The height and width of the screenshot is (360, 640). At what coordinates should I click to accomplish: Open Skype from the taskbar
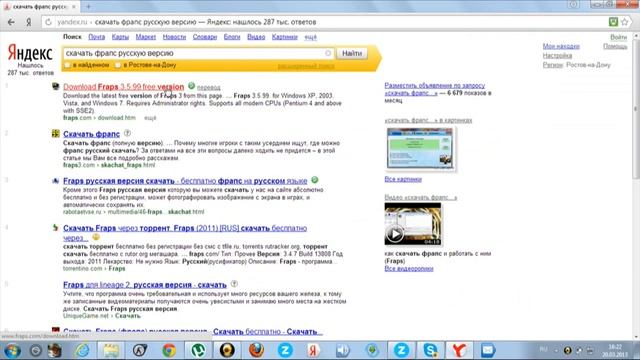[x=430, y=350]
